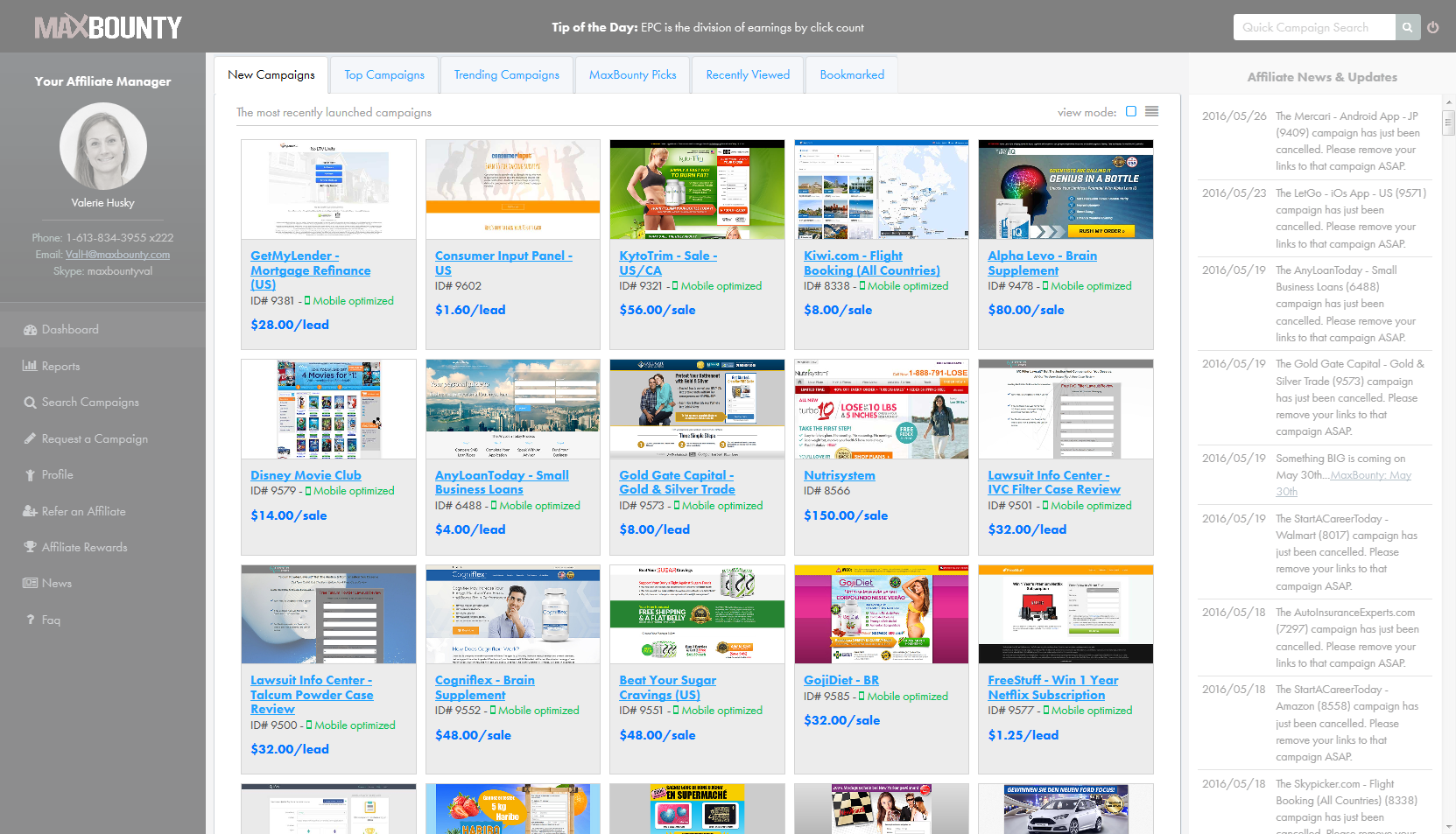Screen dimensions: 1456x834
Task: Open the MaxBounty: May 30th news link
Action: pyautogui.click(x=1344, y=483)
